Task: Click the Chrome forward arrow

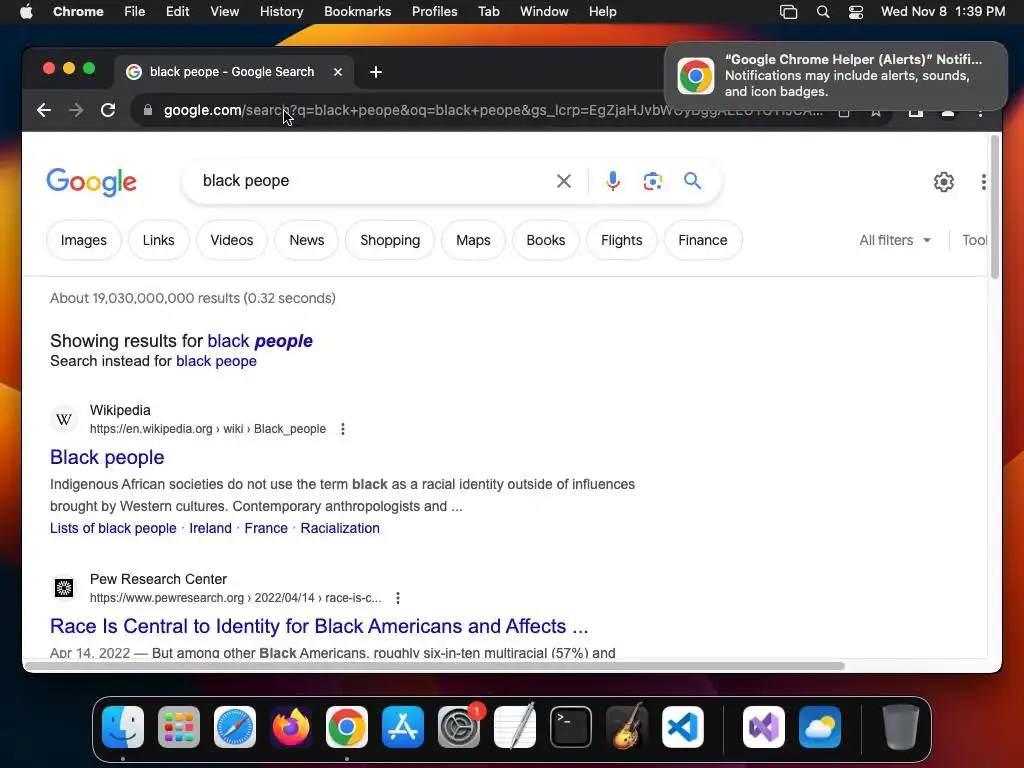Action: tap(76, 110)
